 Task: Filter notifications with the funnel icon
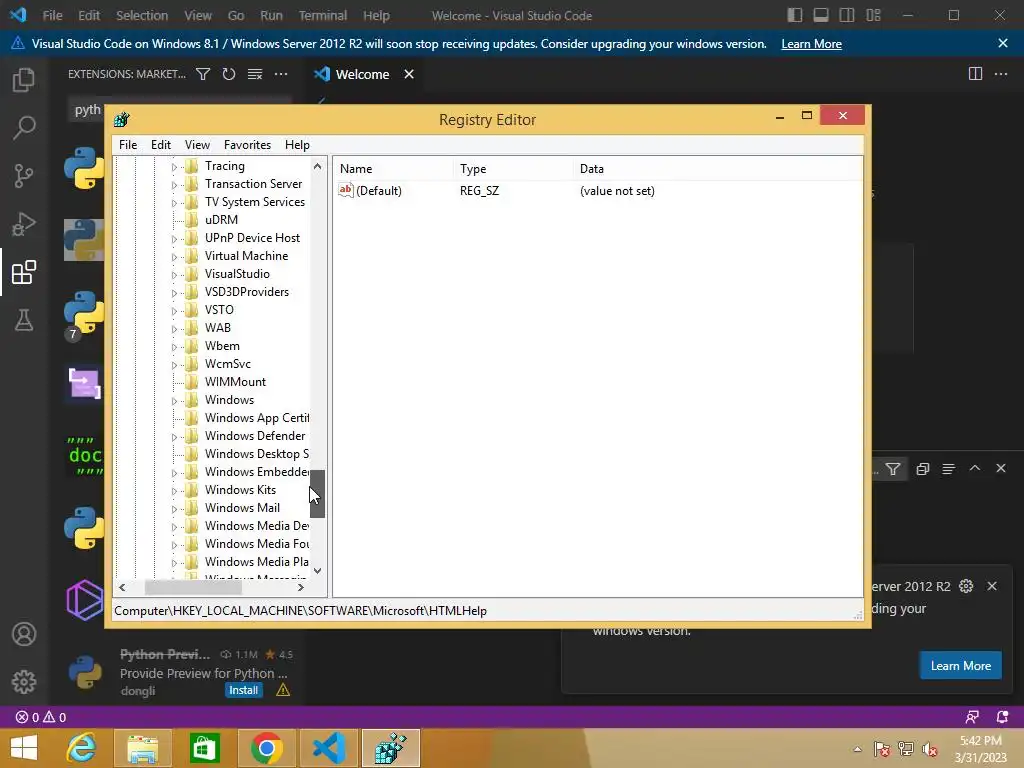tap(893, 469)
